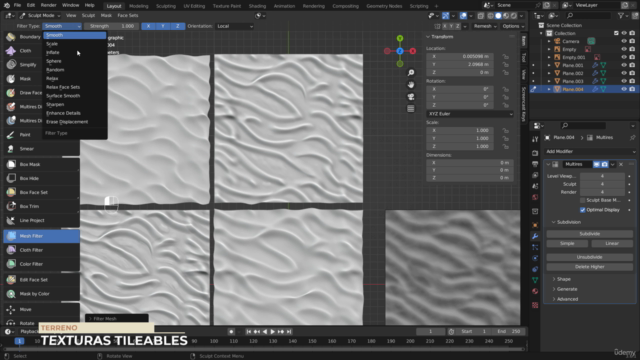Screen dimensions: 640x360
Task: Open the Face Sets header menu
Action: pos(128,16)
